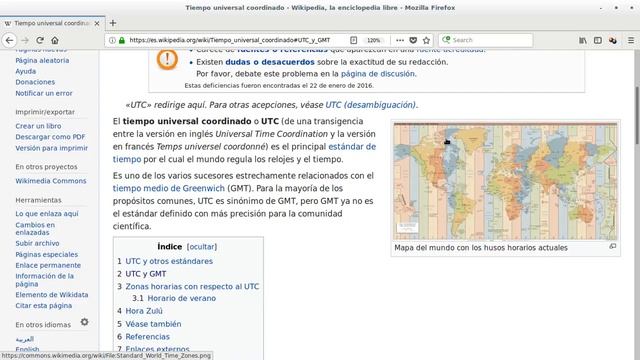
Task: Jump to Véase también section
Action: pyautogui.click(x=153, y=324)
